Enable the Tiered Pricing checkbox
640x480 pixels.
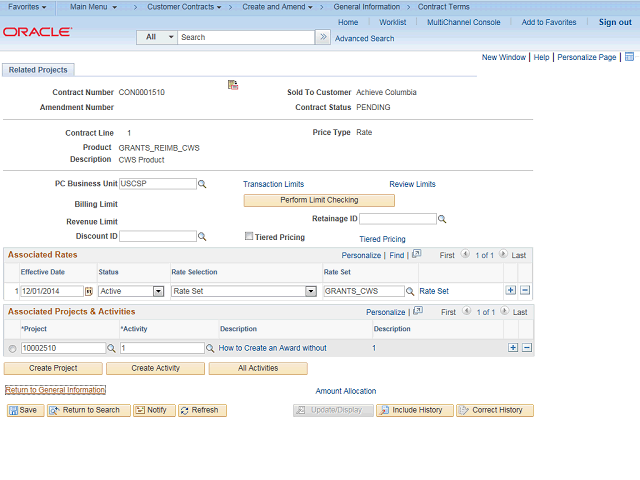click(x=249, y=236)
